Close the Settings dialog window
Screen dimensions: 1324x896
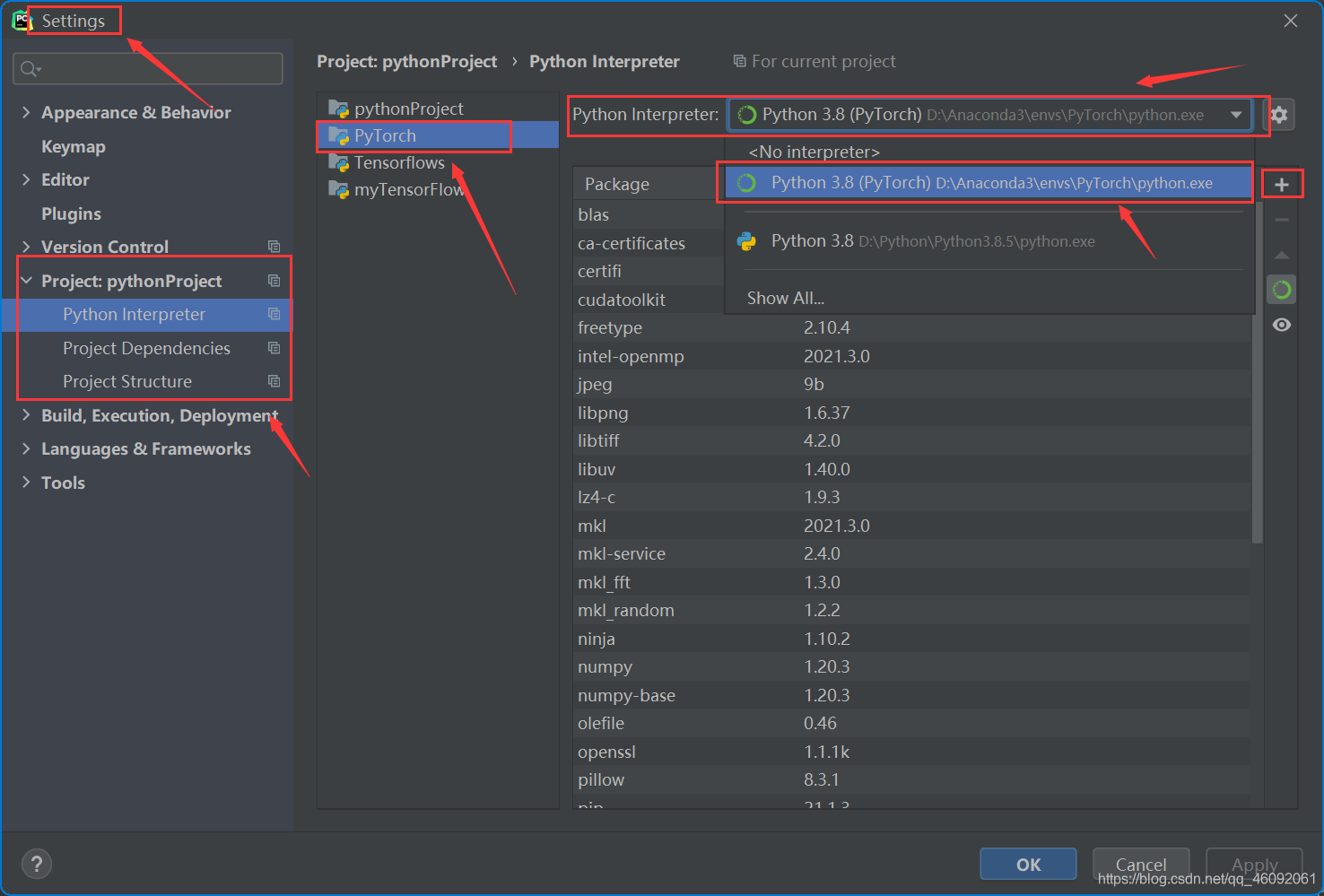point(1291,21)
